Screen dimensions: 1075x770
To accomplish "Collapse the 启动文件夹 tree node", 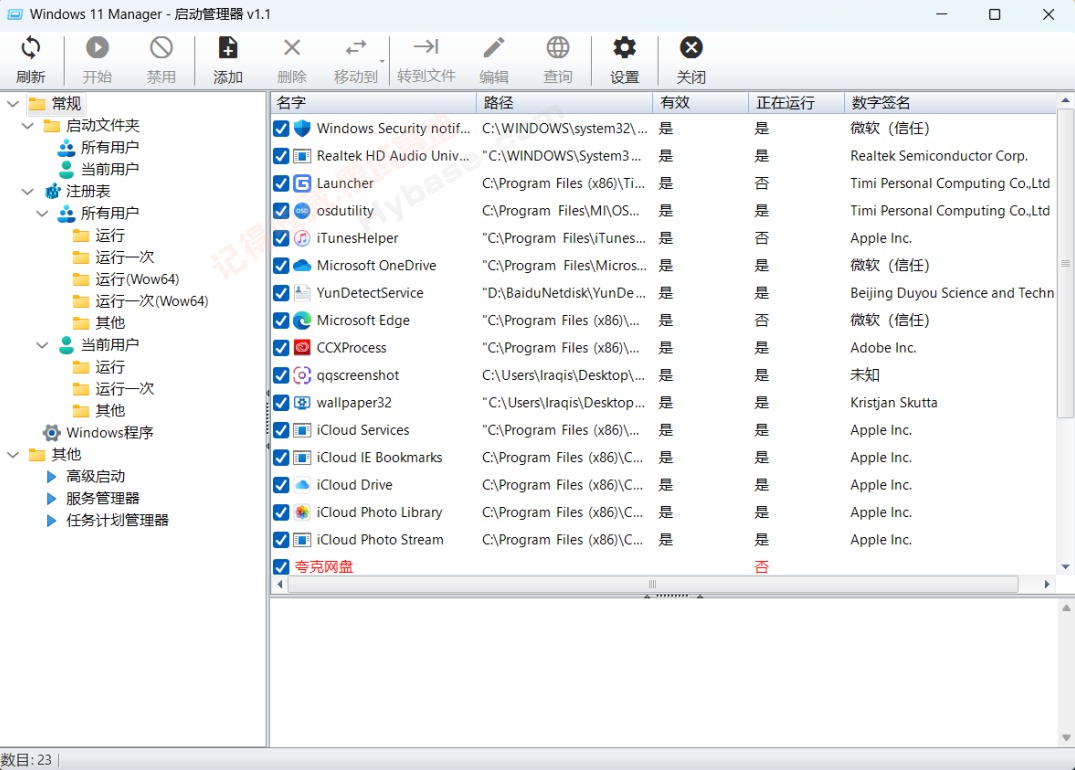I will coord(27,125).
